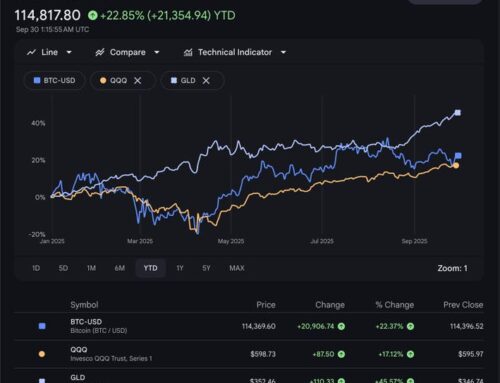Click the Technical Indicator chart icon

(x=188, y=52)
